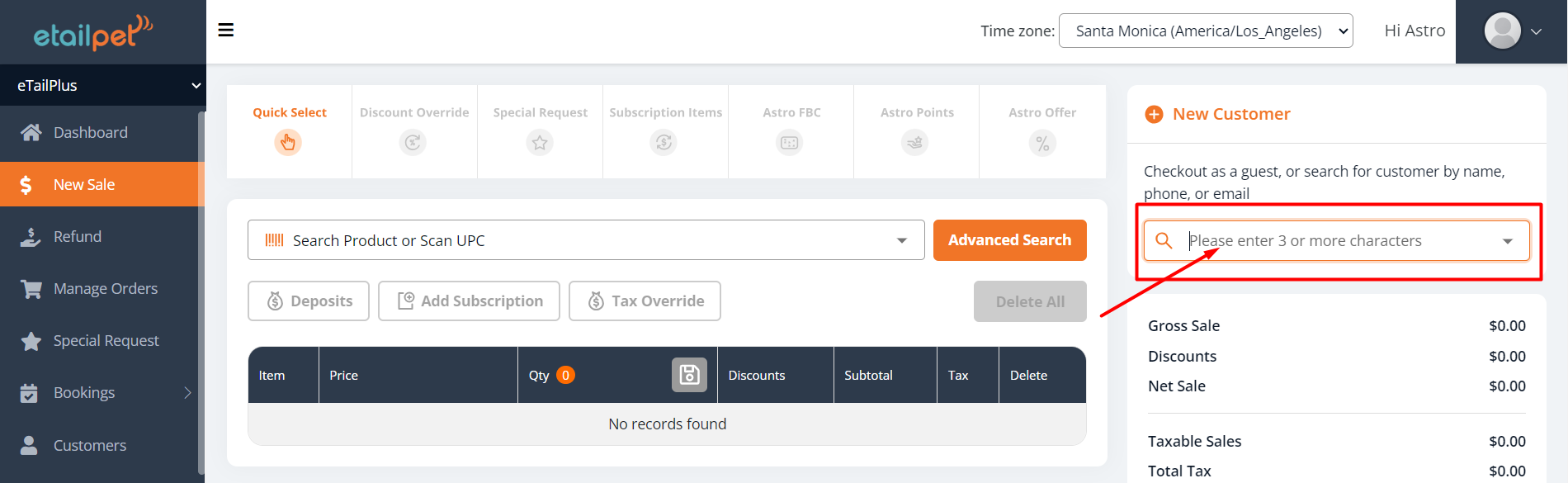This screenshot has height=483, width=1568.
Task: Click the Astro Points icon
Action: point(915,143)
